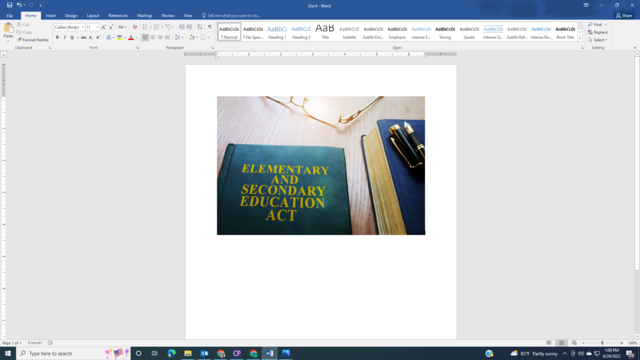Viewport: 640px width, 360px height.
Task: Apply the yellow Text Highlight Color
Action: click(x=120, y=38)
